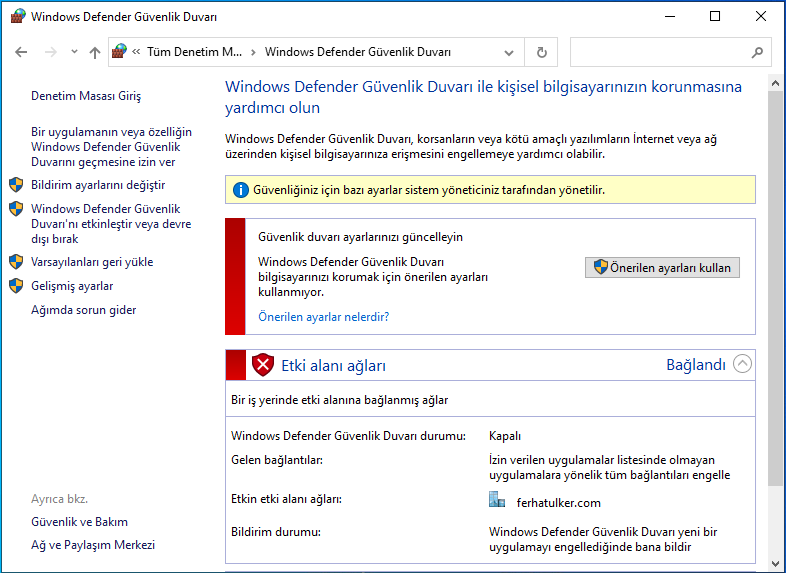The height and width of the screenshot is (573, 786).
Task: Collapse Etki alanı ağları with circle chevron
Action: point(742,364)
